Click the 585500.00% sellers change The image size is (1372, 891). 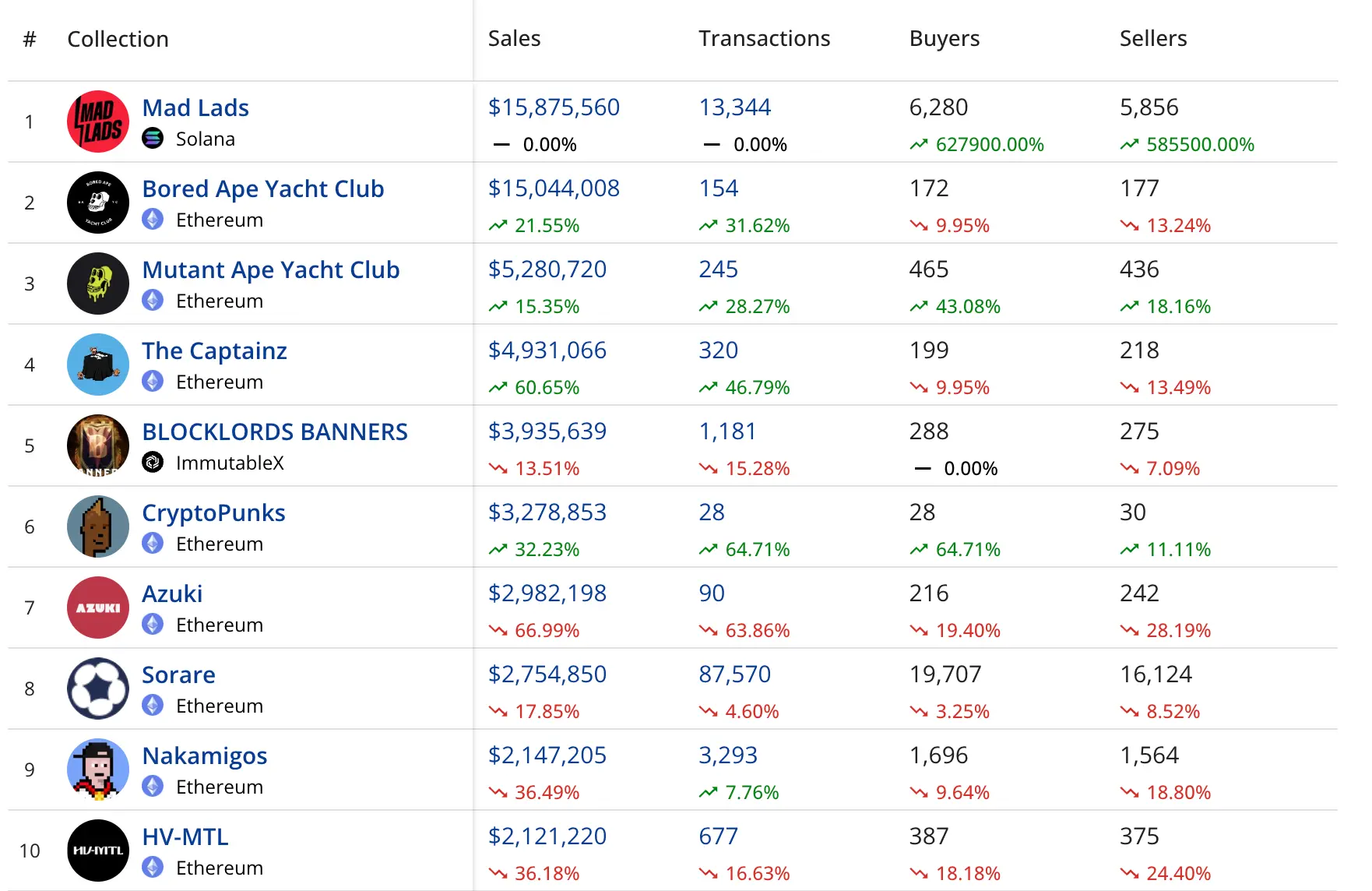1200,145
